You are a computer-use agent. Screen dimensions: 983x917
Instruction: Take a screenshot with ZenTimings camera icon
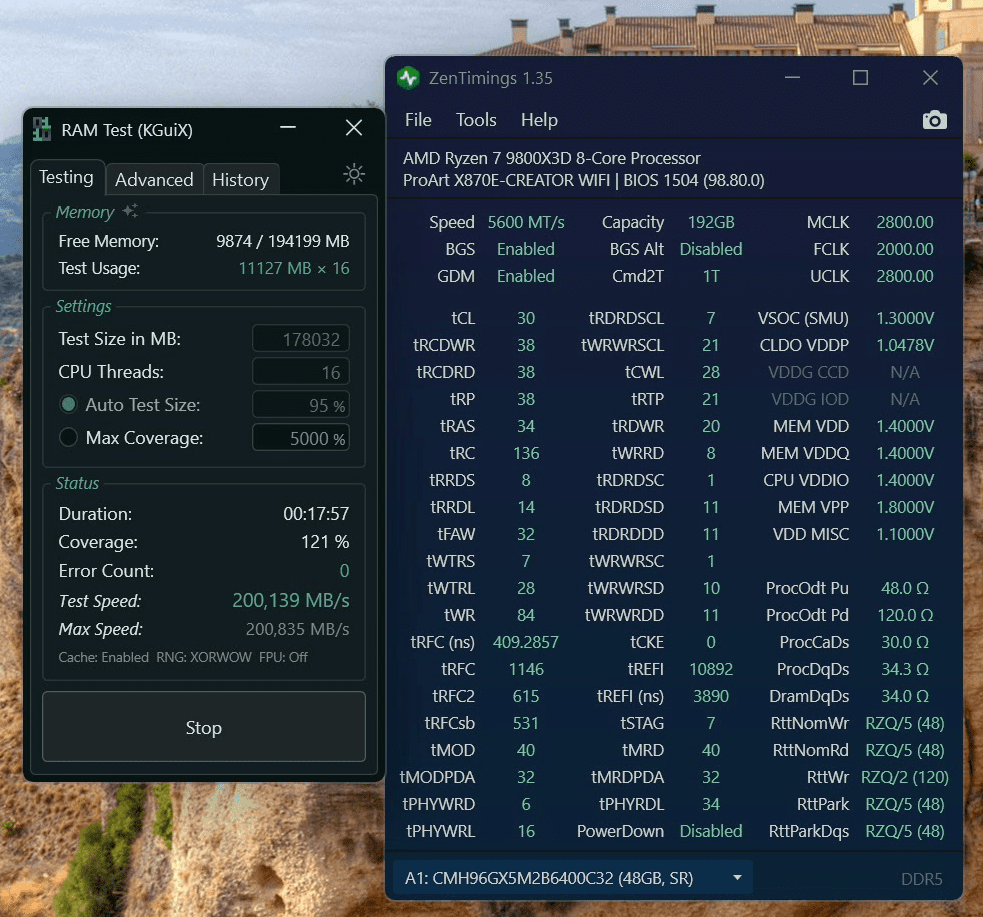pos(934,120)
